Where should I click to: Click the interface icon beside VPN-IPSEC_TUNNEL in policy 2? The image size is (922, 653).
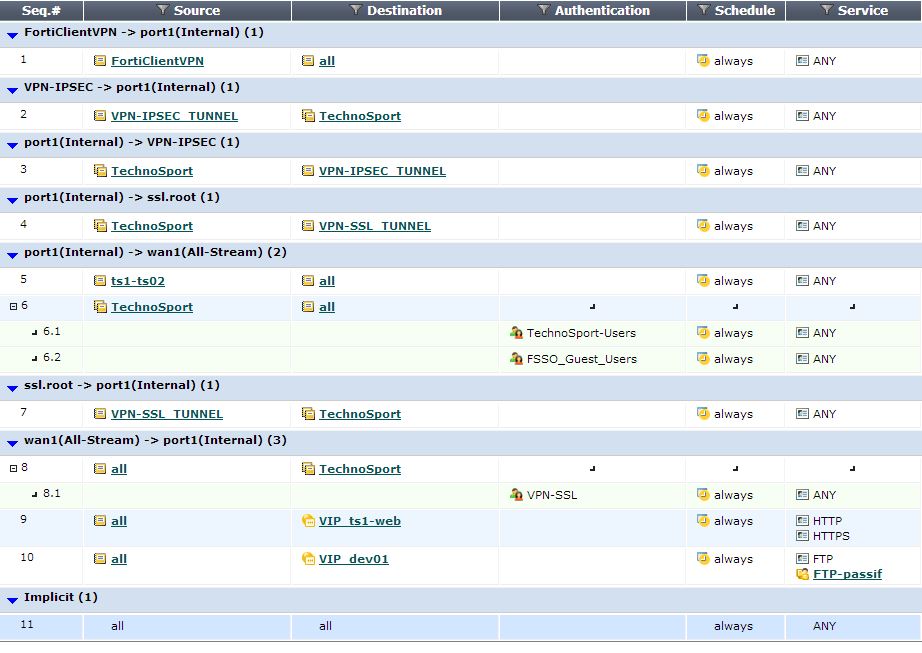tap(101, 115)
